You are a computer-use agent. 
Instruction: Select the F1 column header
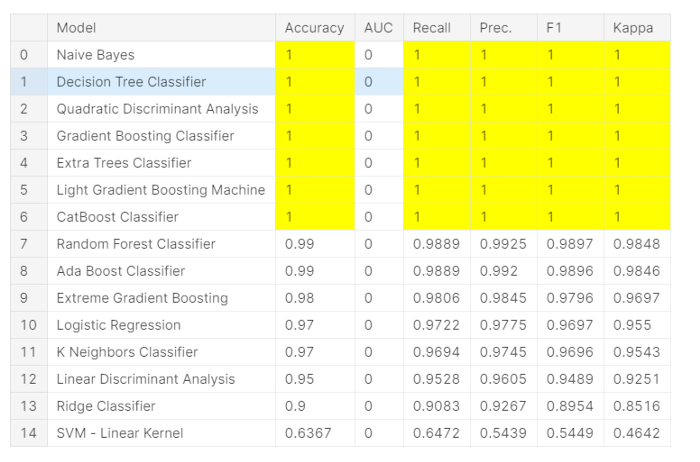(555, 28)
